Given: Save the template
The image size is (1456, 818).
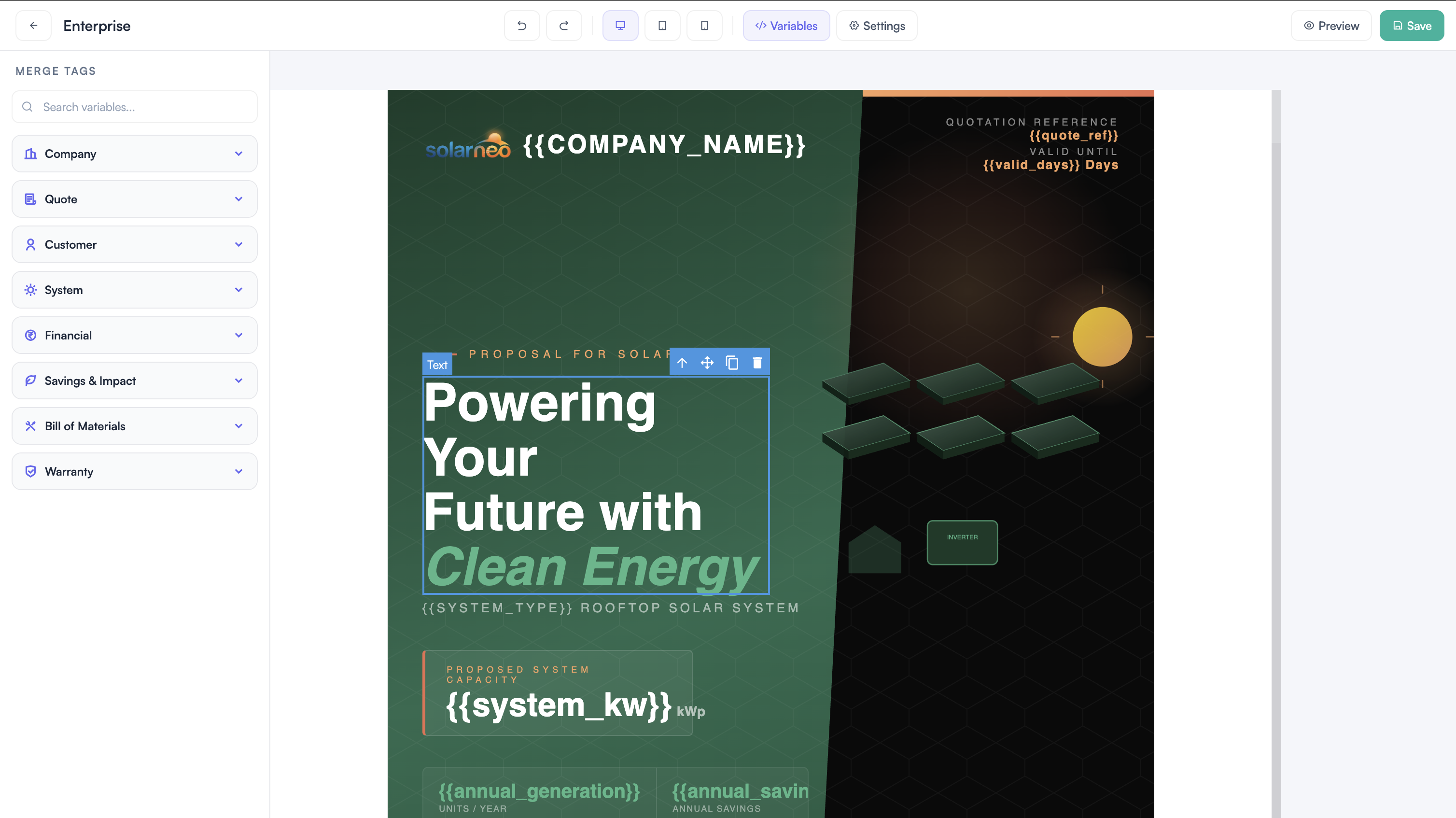Looking at the screenshot, I should [x=1412, y=26].
